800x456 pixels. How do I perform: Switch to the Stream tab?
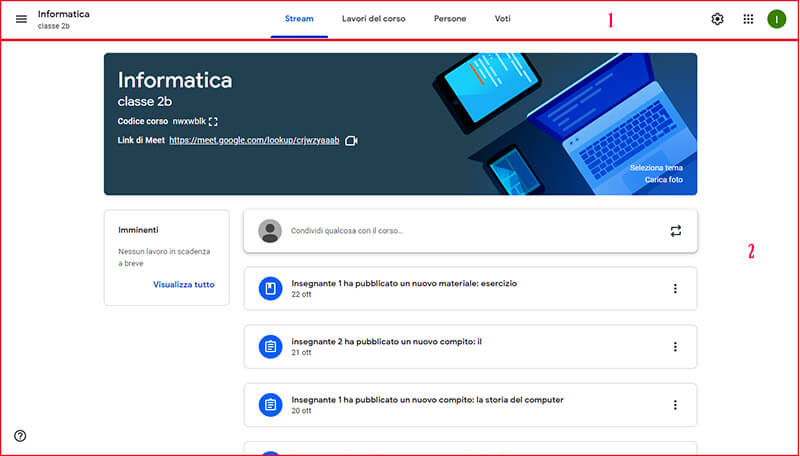tap(299, 19)
